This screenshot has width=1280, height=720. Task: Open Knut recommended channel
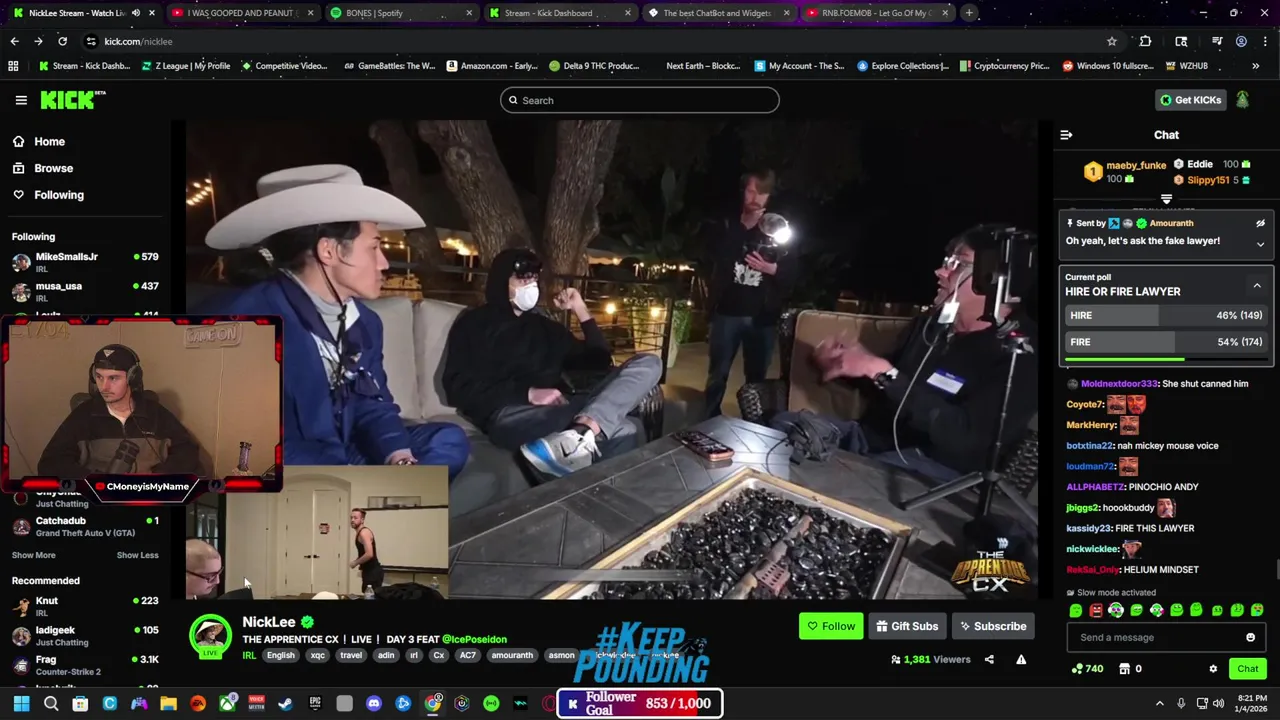pyautogui.click(x=85, y=606)
